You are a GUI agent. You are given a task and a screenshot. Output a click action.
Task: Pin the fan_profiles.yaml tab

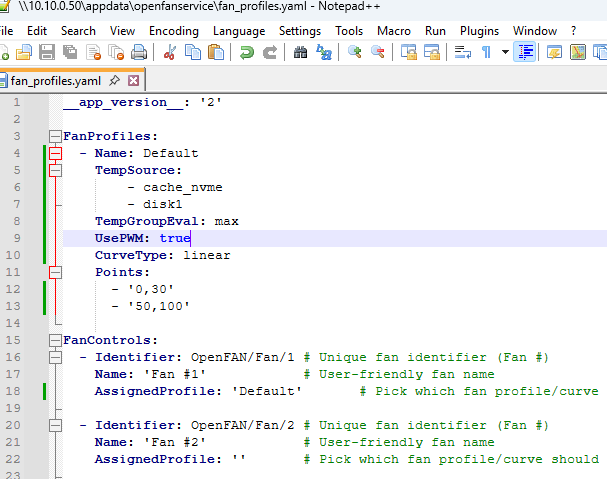click(114, 81)
